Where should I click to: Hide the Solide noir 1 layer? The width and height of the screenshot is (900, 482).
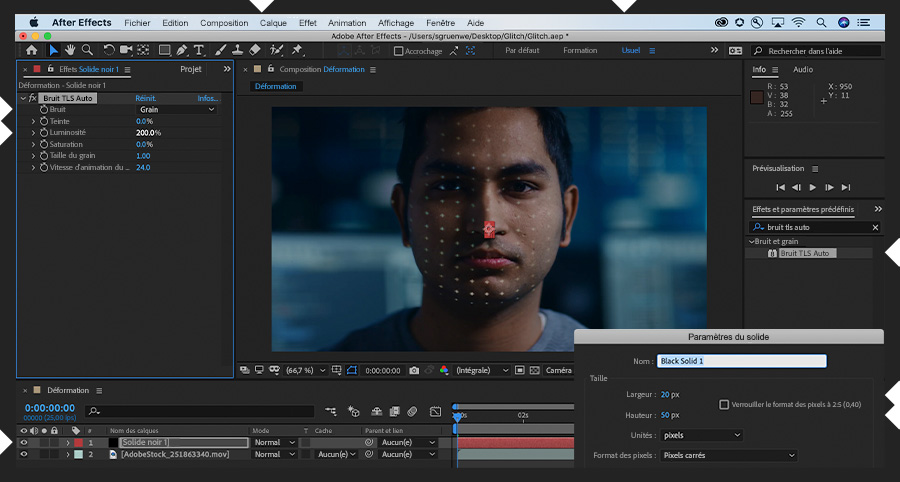24,442
